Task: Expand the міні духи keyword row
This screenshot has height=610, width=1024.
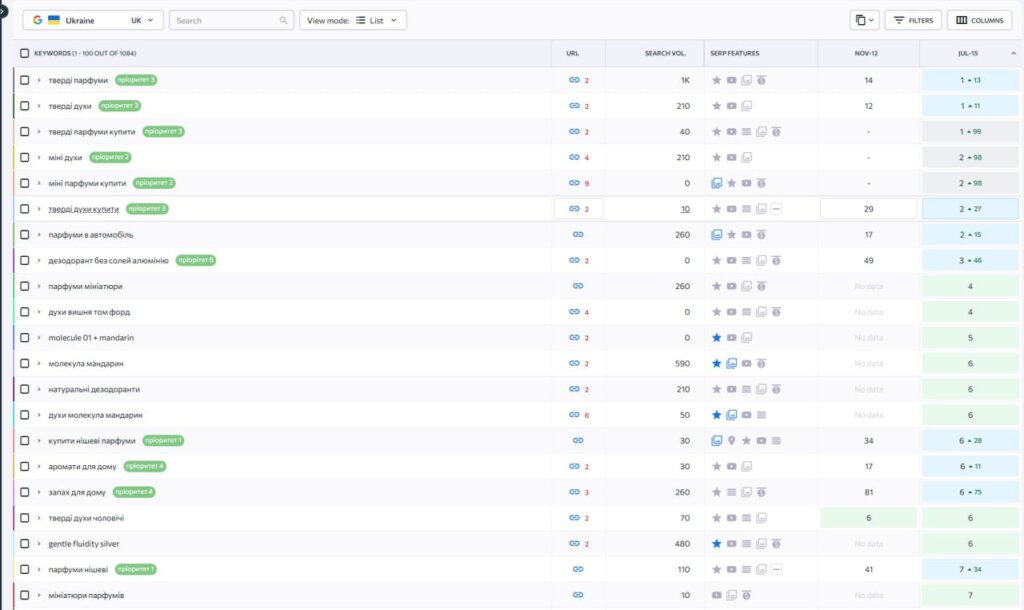Action: click(x=39, y=157)
